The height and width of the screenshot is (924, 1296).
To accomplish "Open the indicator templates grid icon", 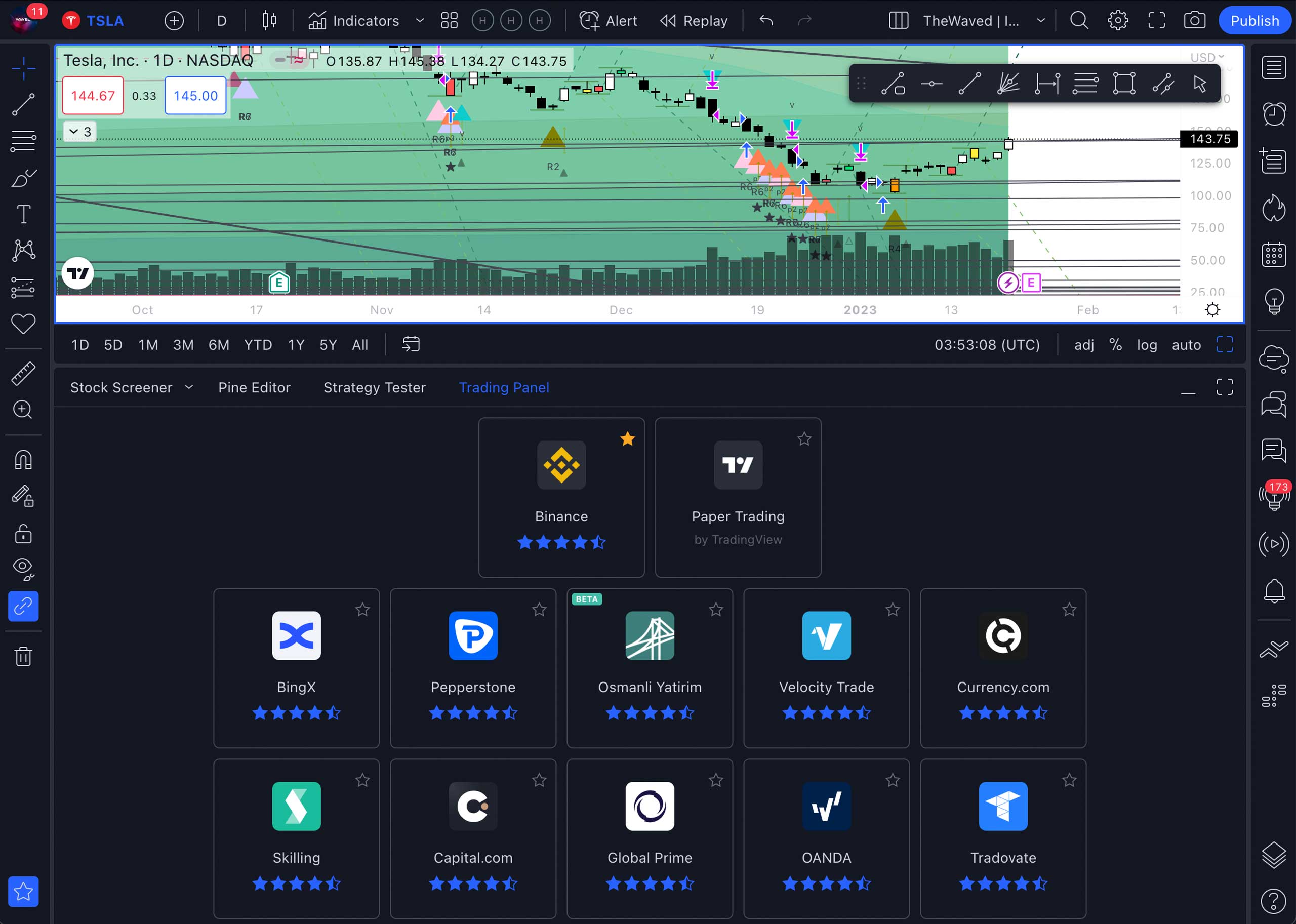I will click(450, 21).
